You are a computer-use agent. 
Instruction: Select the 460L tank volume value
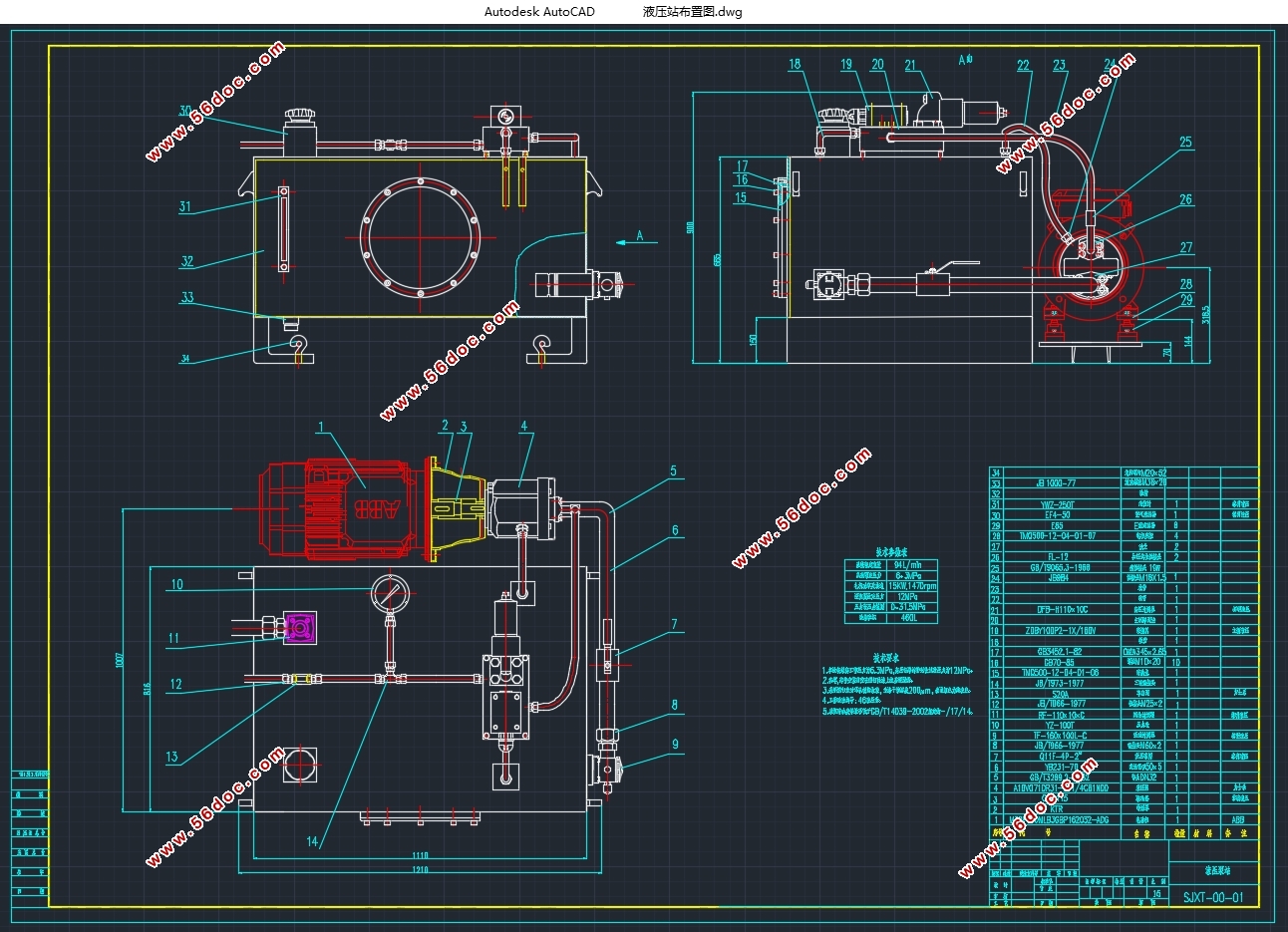point(907,618)
